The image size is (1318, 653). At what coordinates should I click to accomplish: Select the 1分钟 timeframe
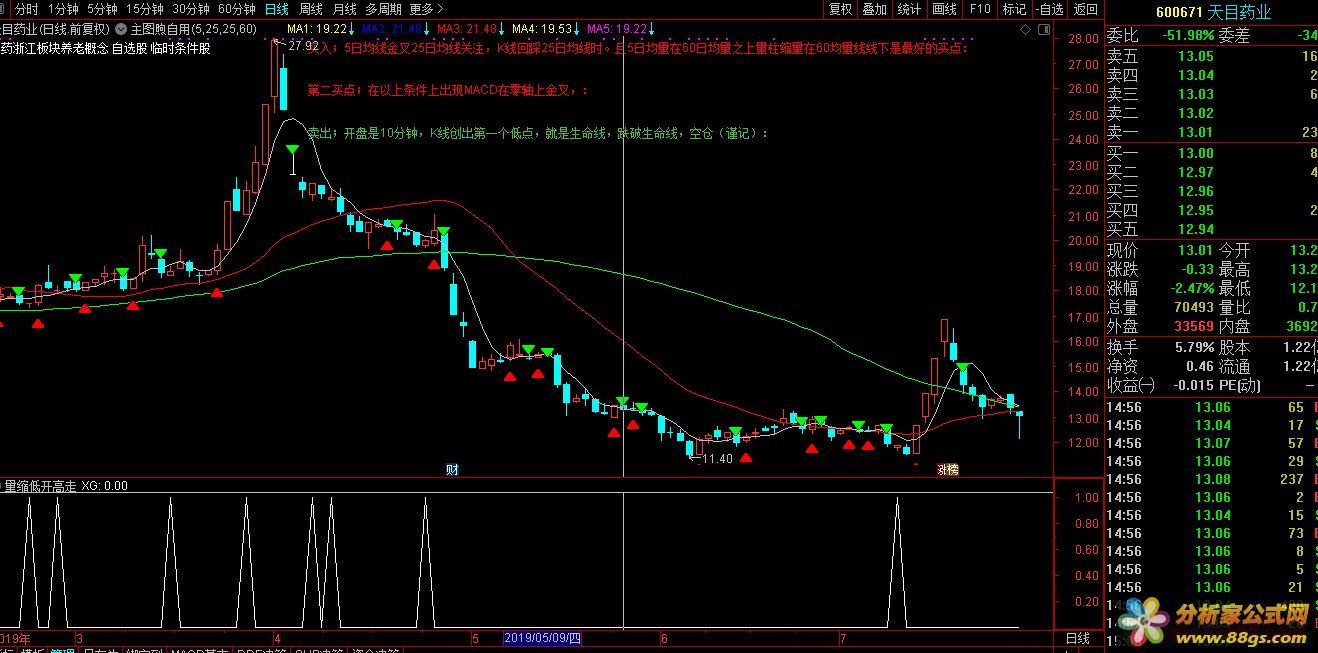click(x=63, y=9)
